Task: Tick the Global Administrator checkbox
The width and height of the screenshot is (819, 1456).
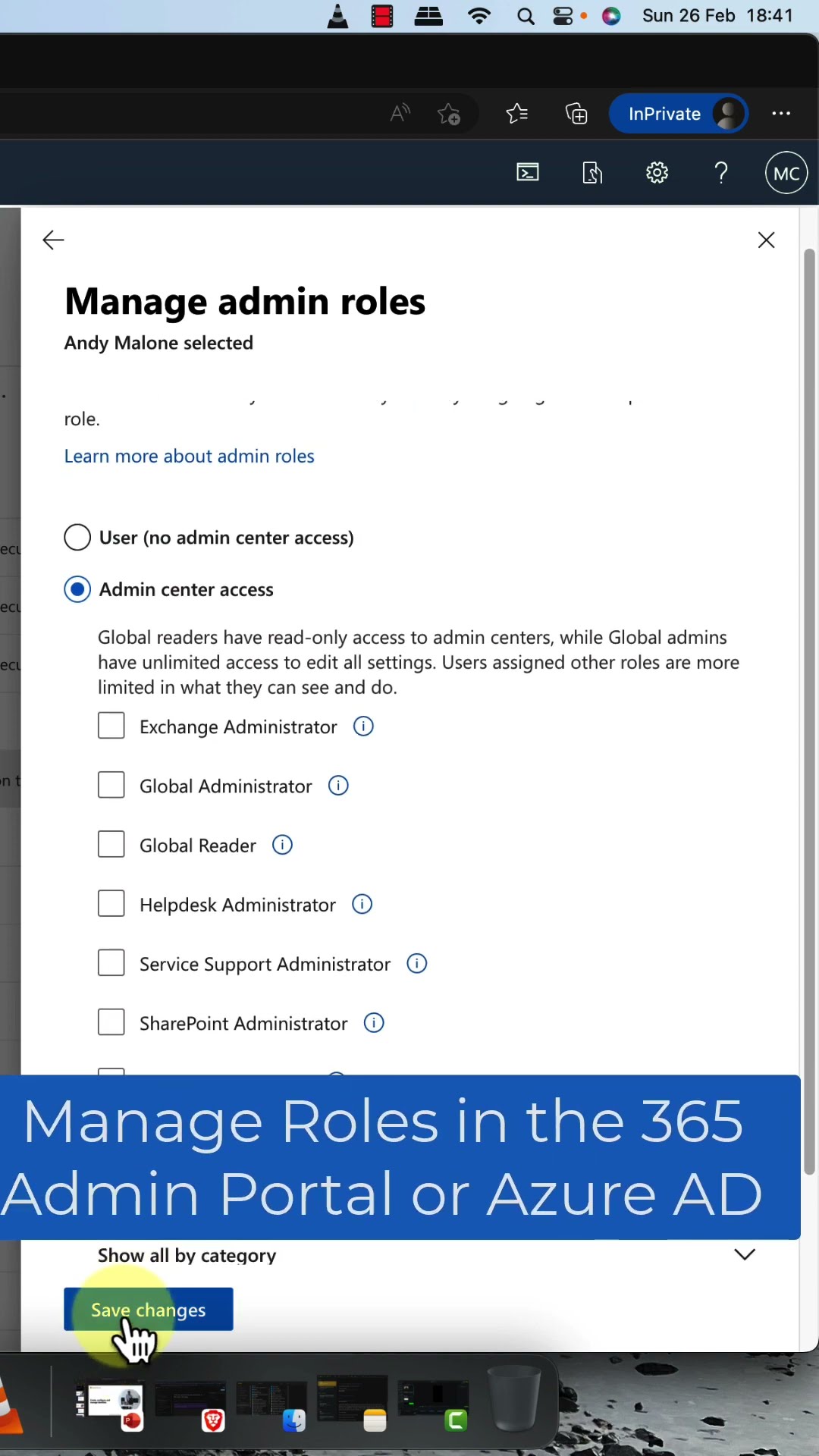Action: point(111,786)
